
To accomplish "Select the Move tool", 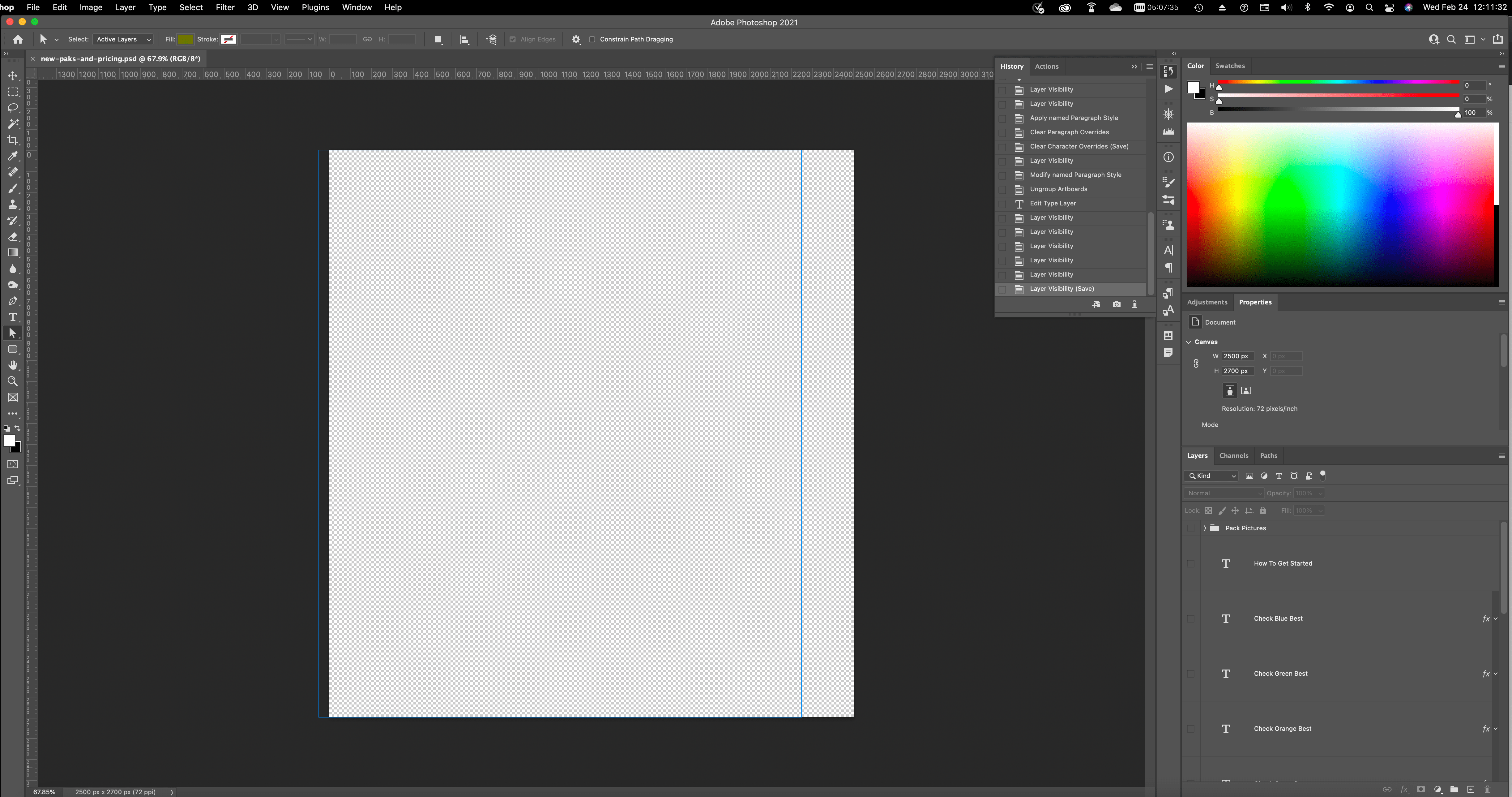I will pos(13,76).
